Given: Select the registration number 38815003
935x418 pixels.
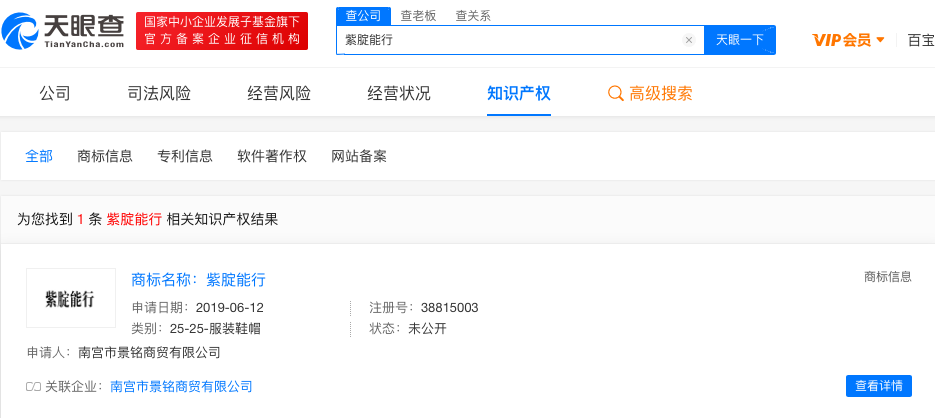Looking at the screenshot, I should 449,308.
